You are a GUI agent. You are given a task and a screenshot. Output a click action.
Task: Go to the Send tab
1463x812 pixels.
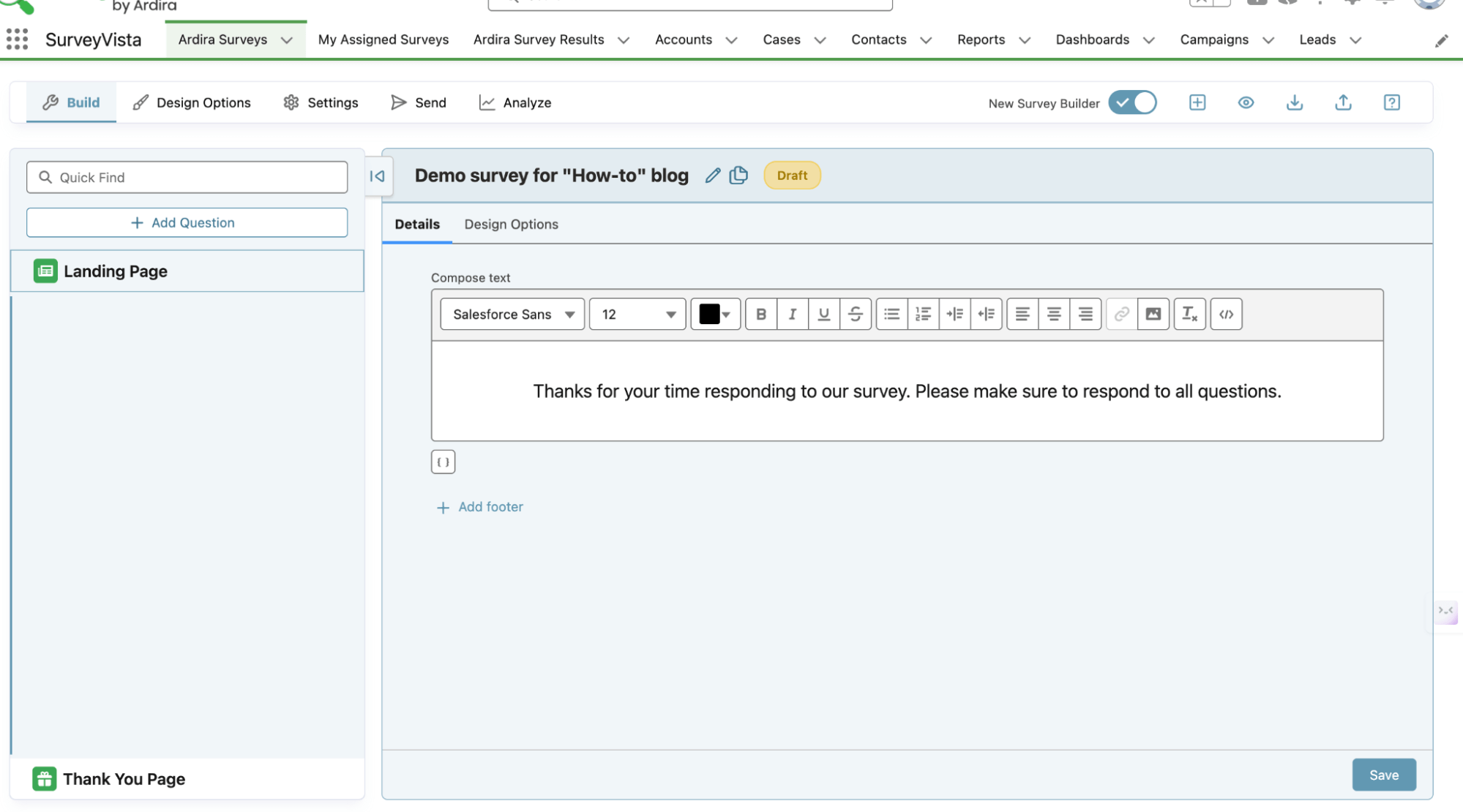(419, 102)
